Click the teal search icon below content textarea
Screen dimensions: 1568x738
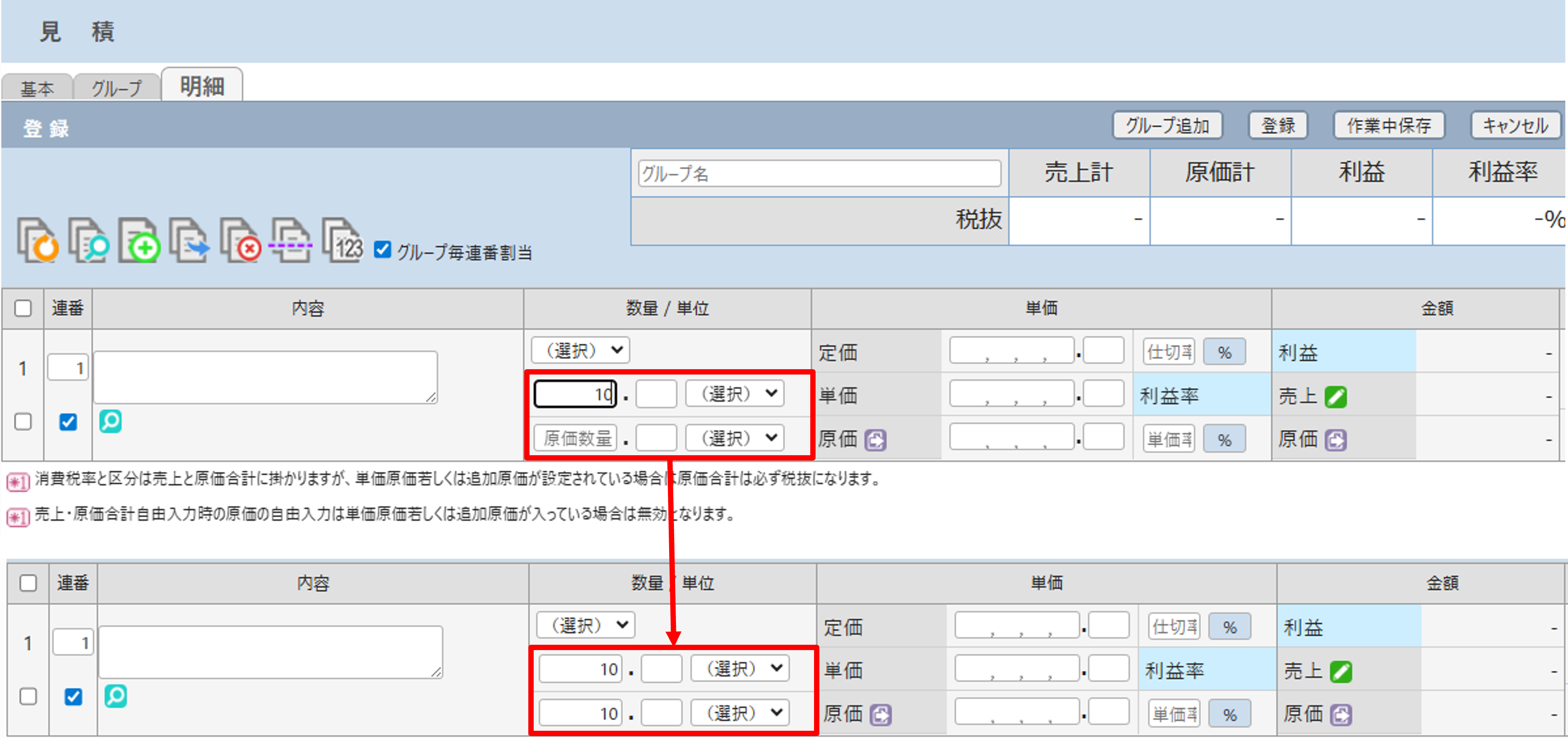click(110, 421)
